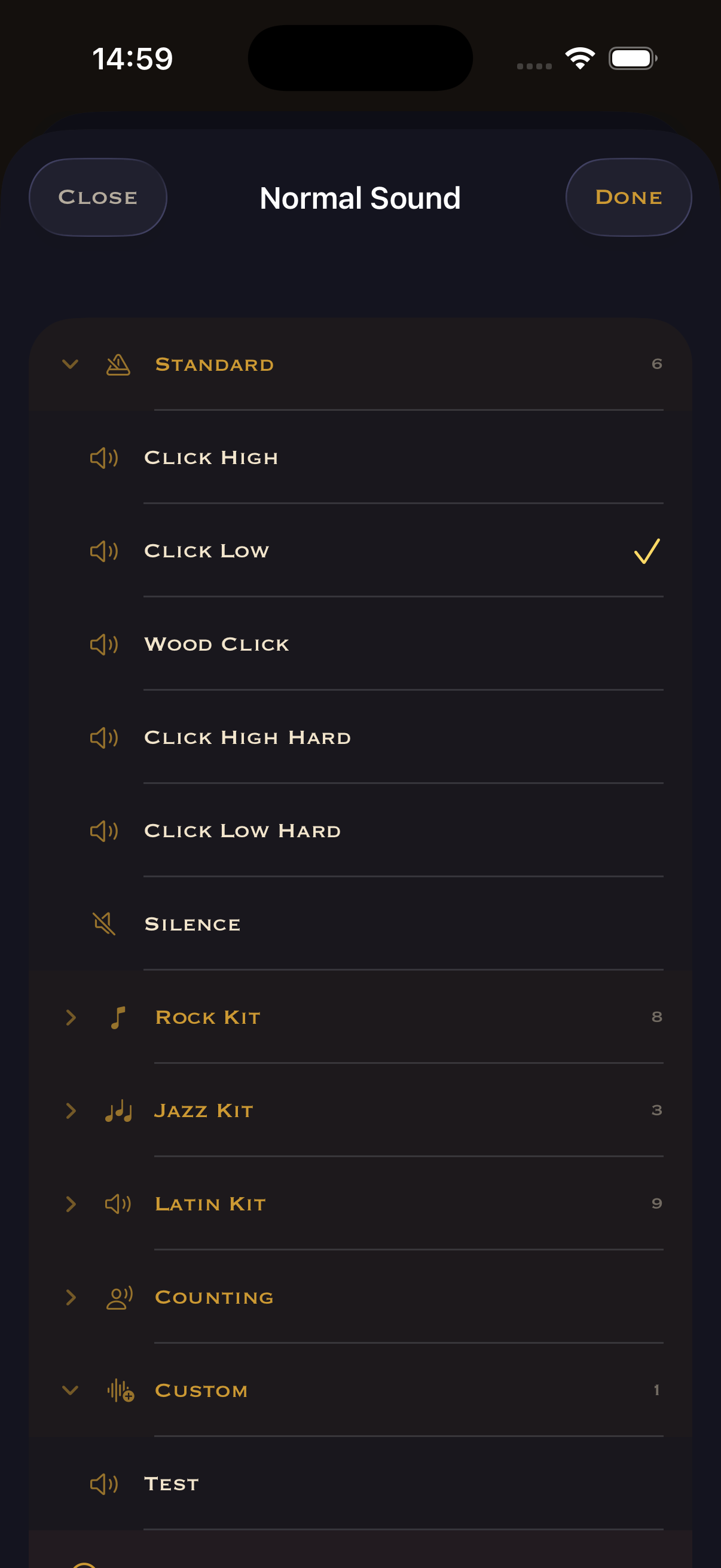Click the metronome icon beside Standard

click(x=118, y=365)
